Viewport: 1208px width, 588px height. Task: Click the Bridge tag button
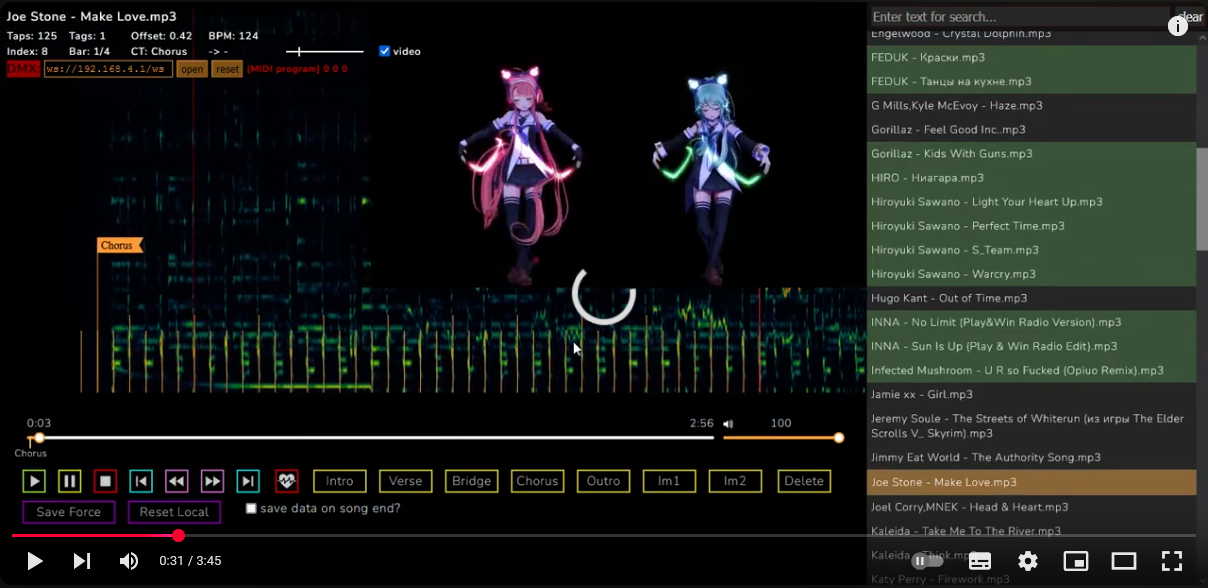pos(471,481)
